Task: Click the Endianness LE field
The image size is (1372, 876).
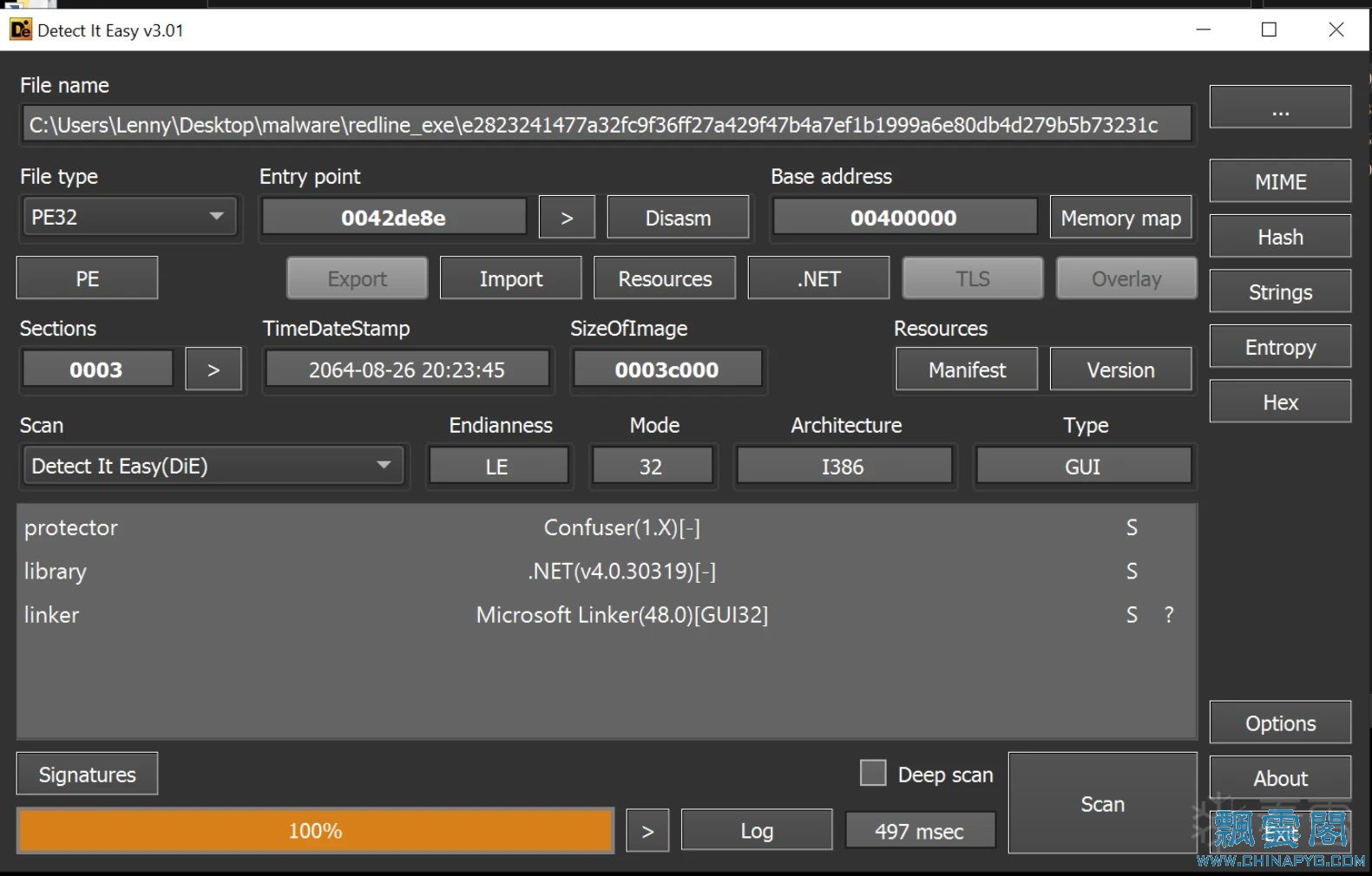Action: [x=498, y=467]
